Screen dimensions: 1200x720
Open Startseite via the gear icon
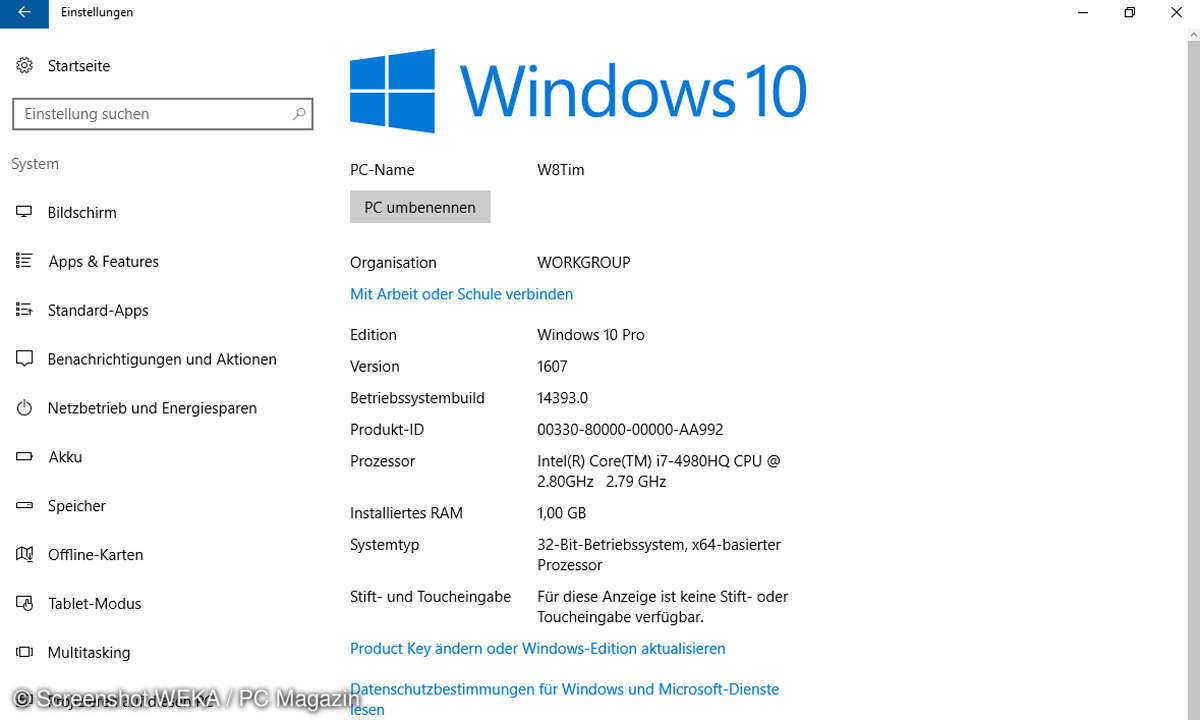tap(25, 66)
